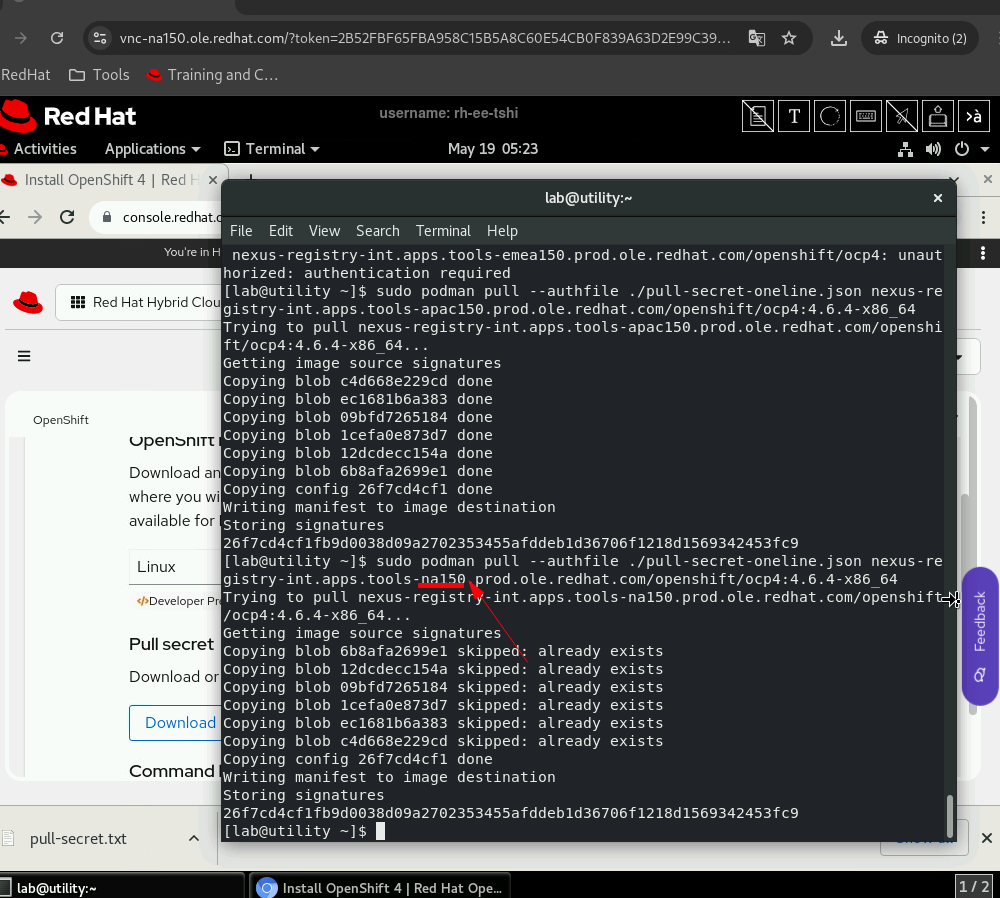Open the Training and C… bookmark

tap(212, 75)
